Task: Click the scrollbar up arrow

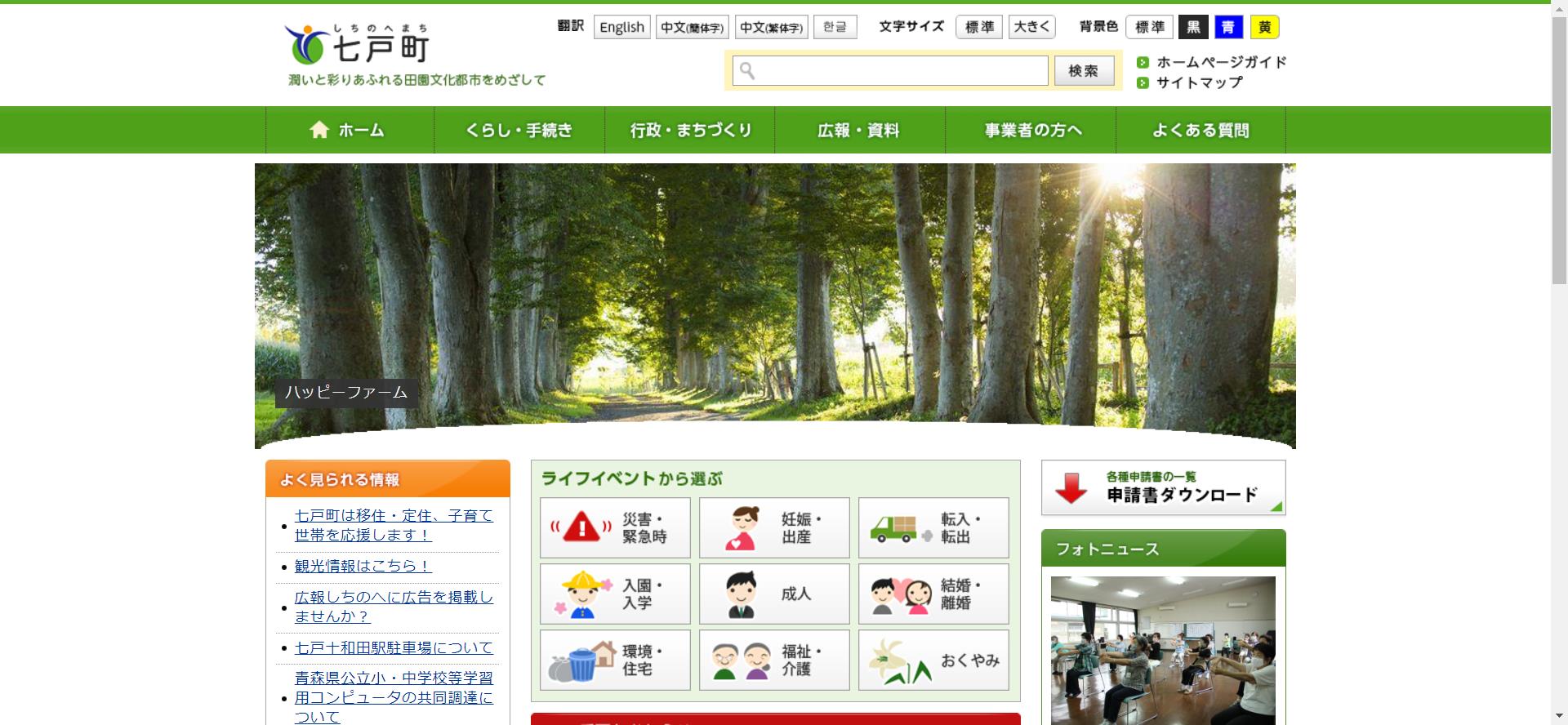Action: [1559, 7]
